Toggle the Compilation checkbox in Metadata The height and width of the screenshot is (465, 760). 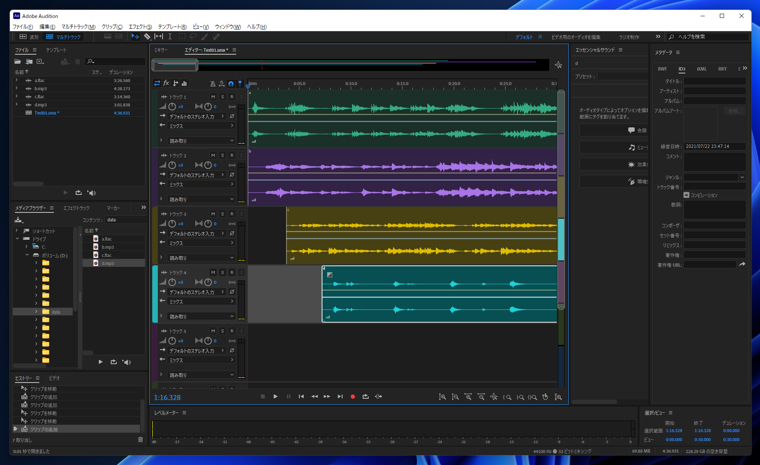click(x=686, y=195)
